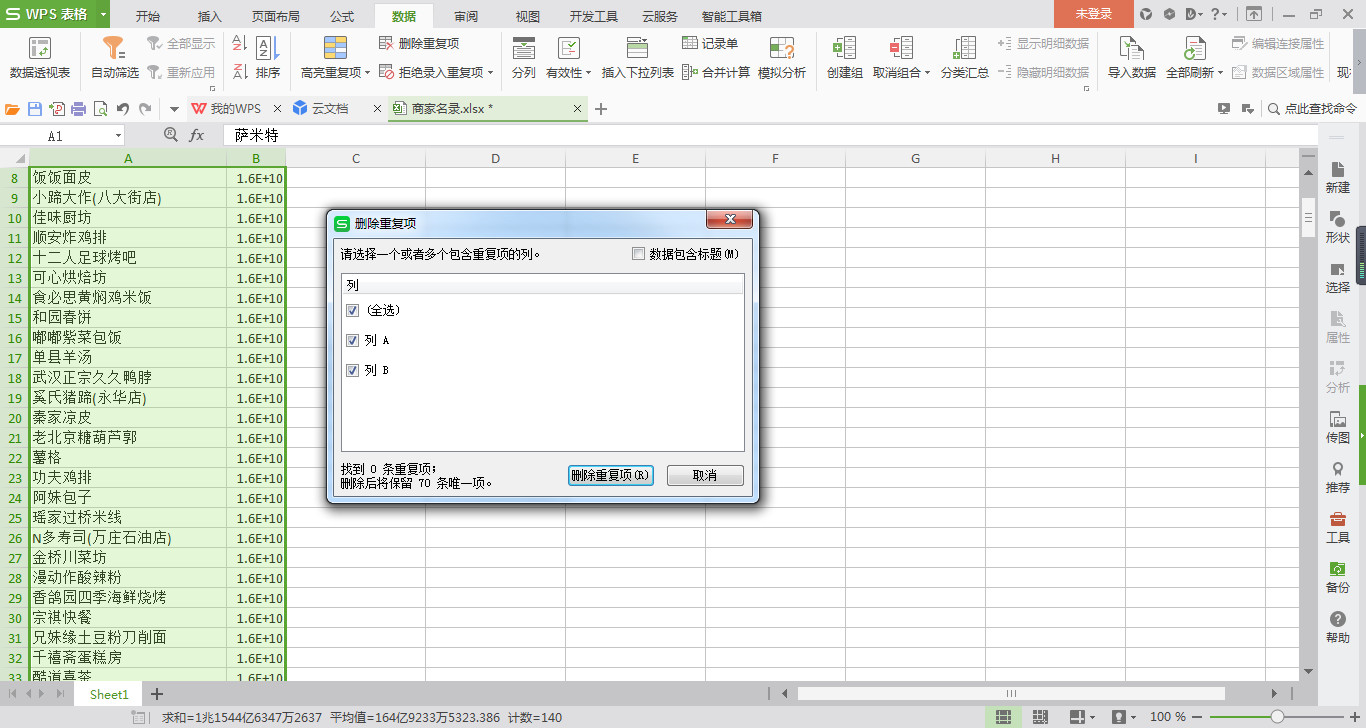Screen dimensions: 1366x728
Task: Open 模拟分析 what-if analysis
Action: (782, 58)
